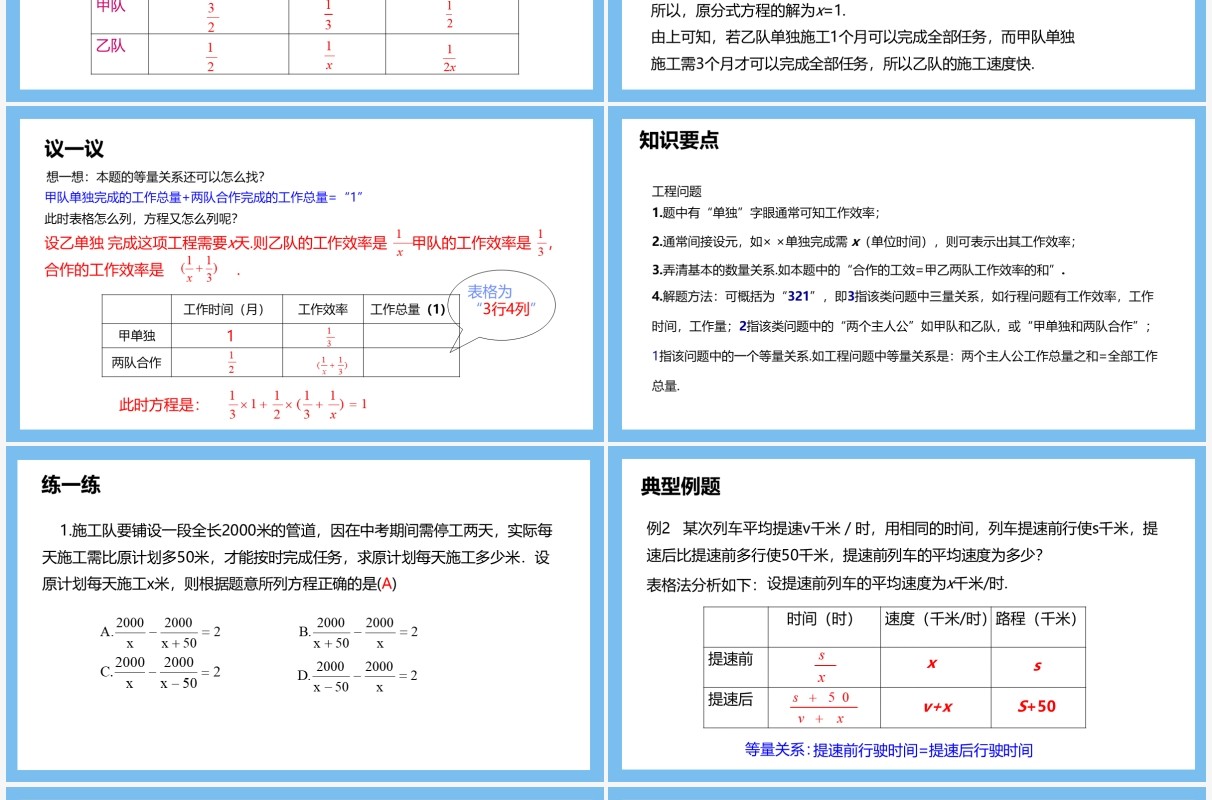This screenshot has height=800, width=1212.
Task: Select the red 1 in 甲单独 row
Action: [230, 336]
